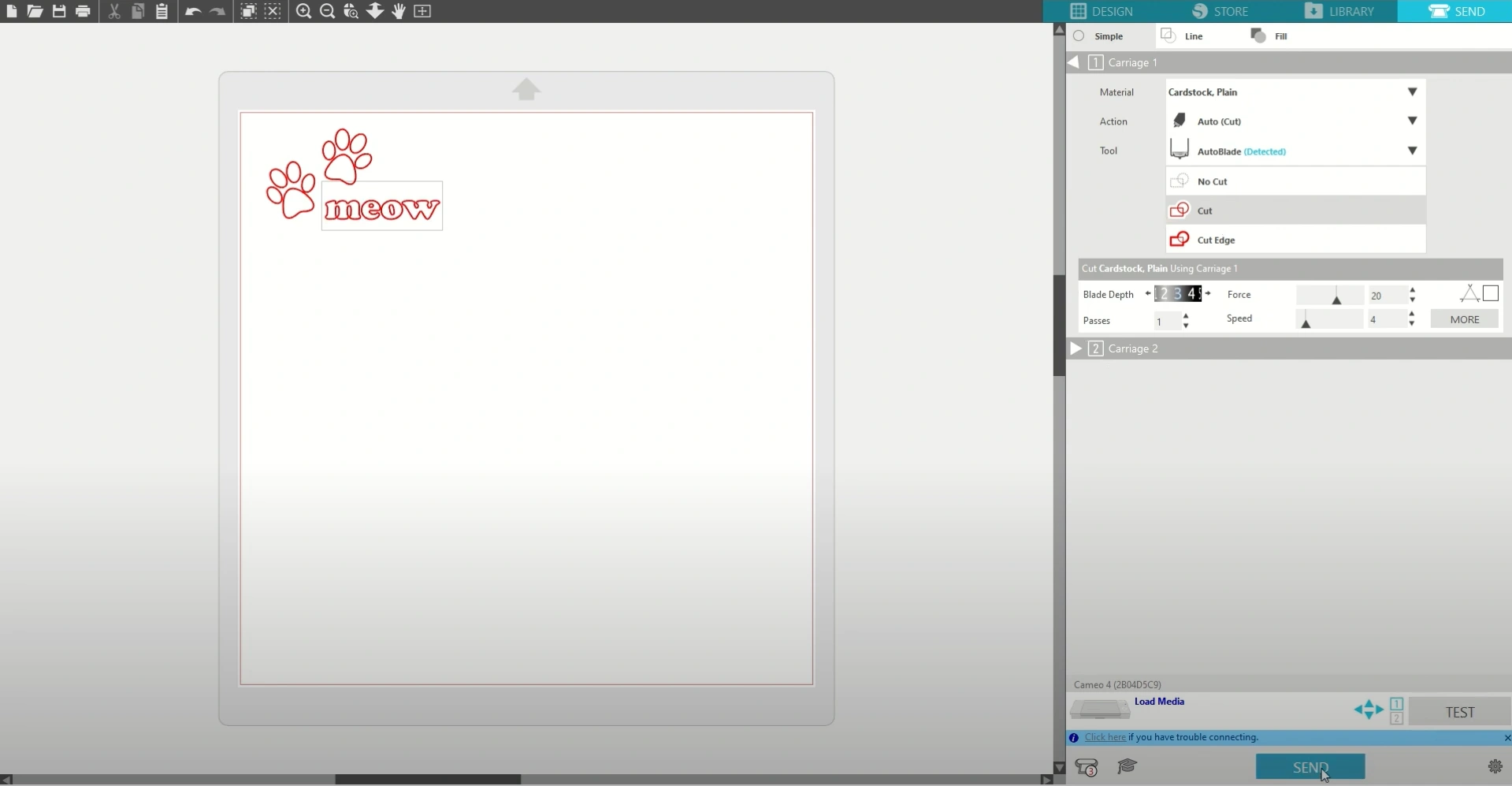Switch to Line cutting mode
The width and height of the screenshot is (1512, 786).
coord(1186,35)
